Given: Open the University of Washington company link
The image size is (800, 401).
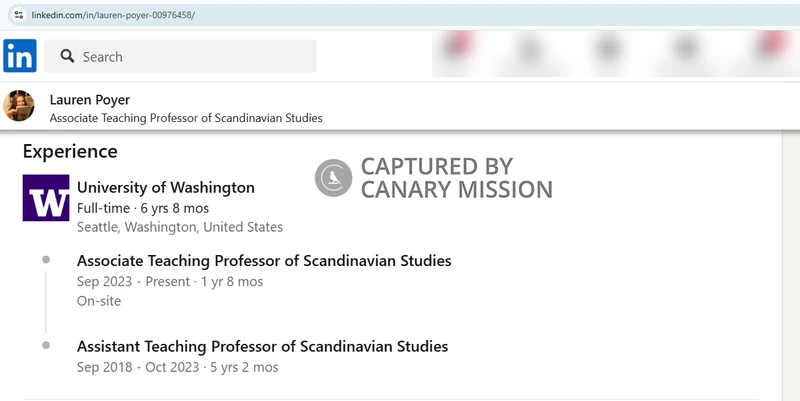Looking at the screenshot, I should click(x=166, y=187).
